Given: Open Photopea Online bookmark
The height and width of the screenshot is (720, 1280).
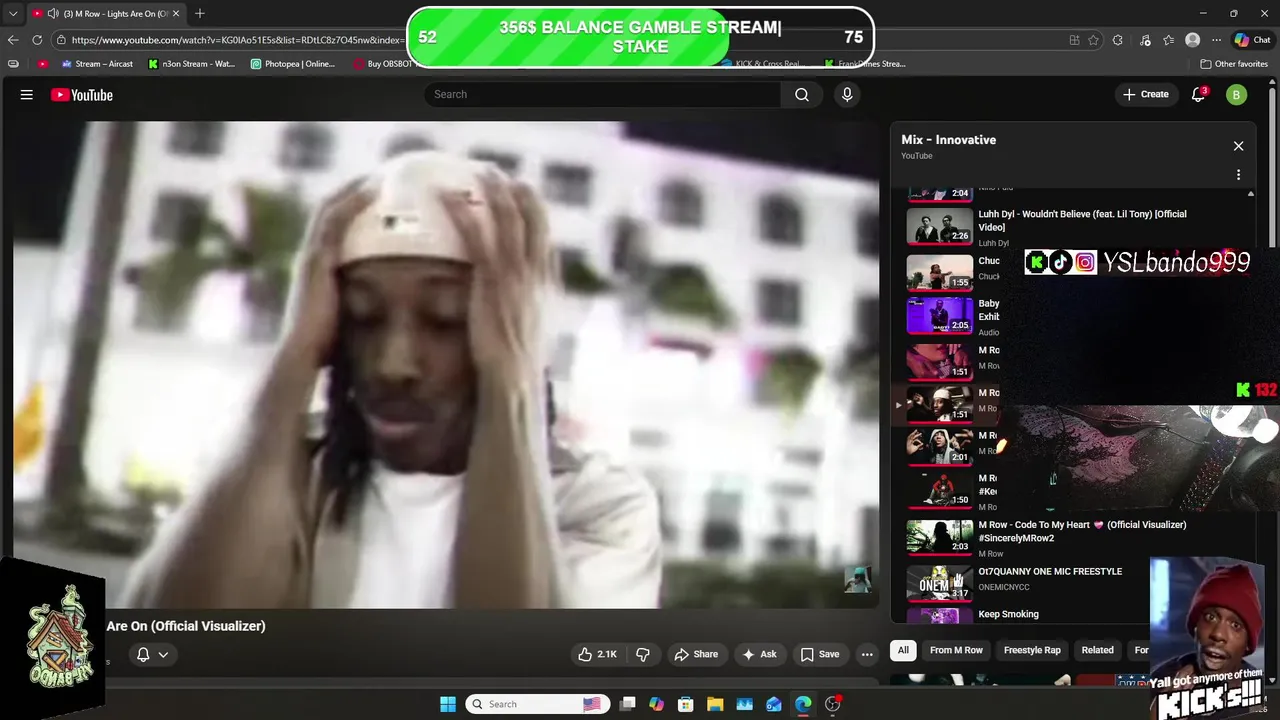Looking at the screenshot, I should pos(293,64).
